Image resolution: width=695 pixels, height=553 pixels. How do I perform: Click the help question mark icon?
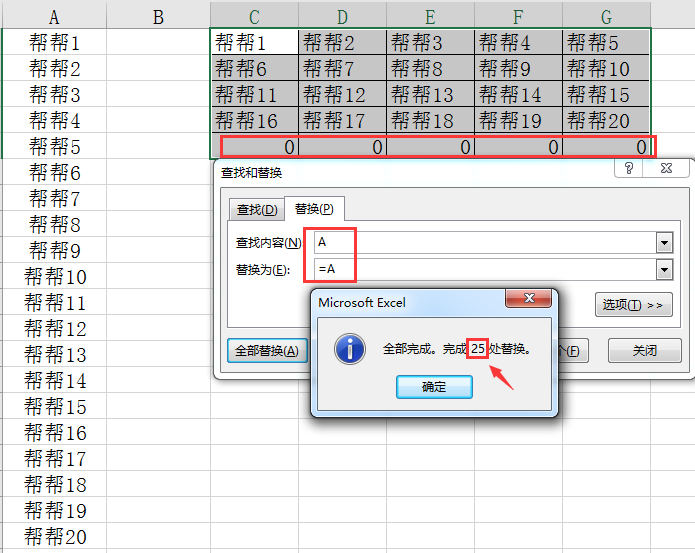click(629, 168)
